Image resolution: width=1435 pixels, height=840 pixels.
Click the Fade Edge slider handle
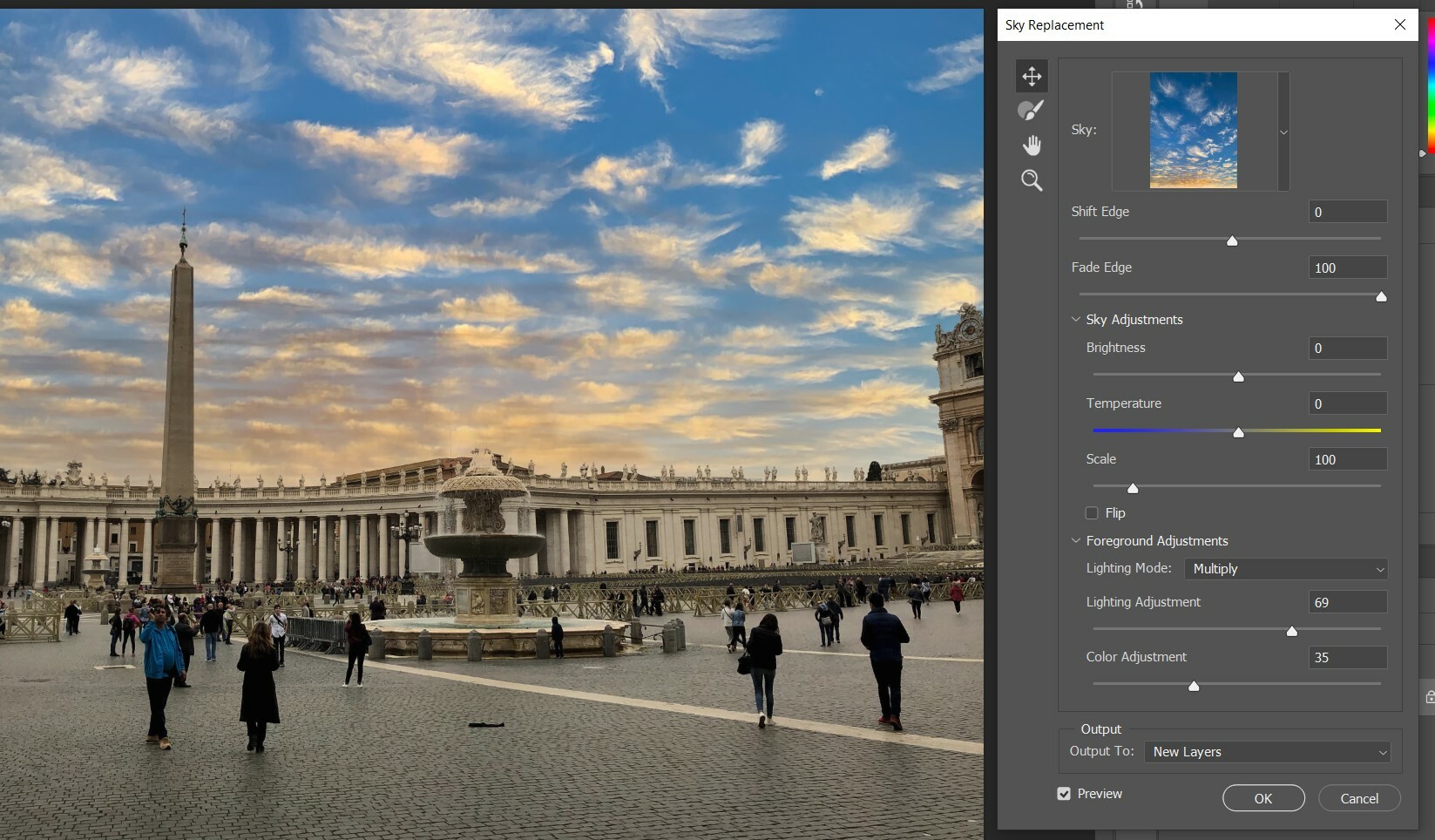click(x=1381, y=296)
